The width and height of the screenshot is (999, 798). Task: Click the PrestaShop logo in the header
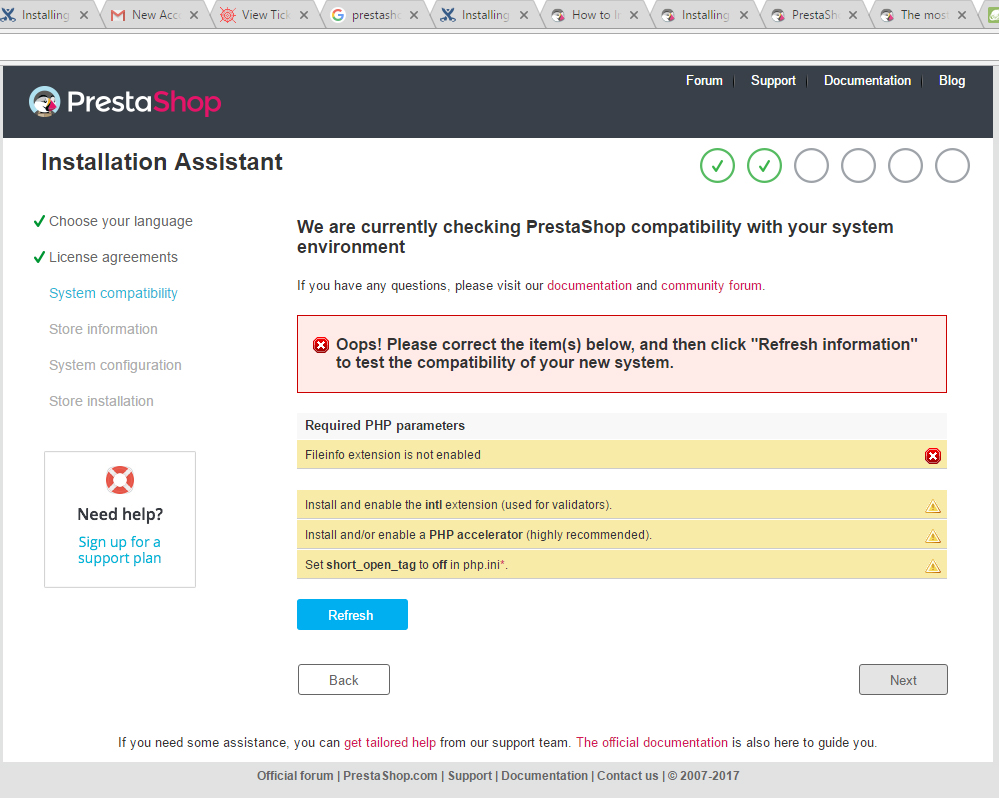[x=123, y=101]
